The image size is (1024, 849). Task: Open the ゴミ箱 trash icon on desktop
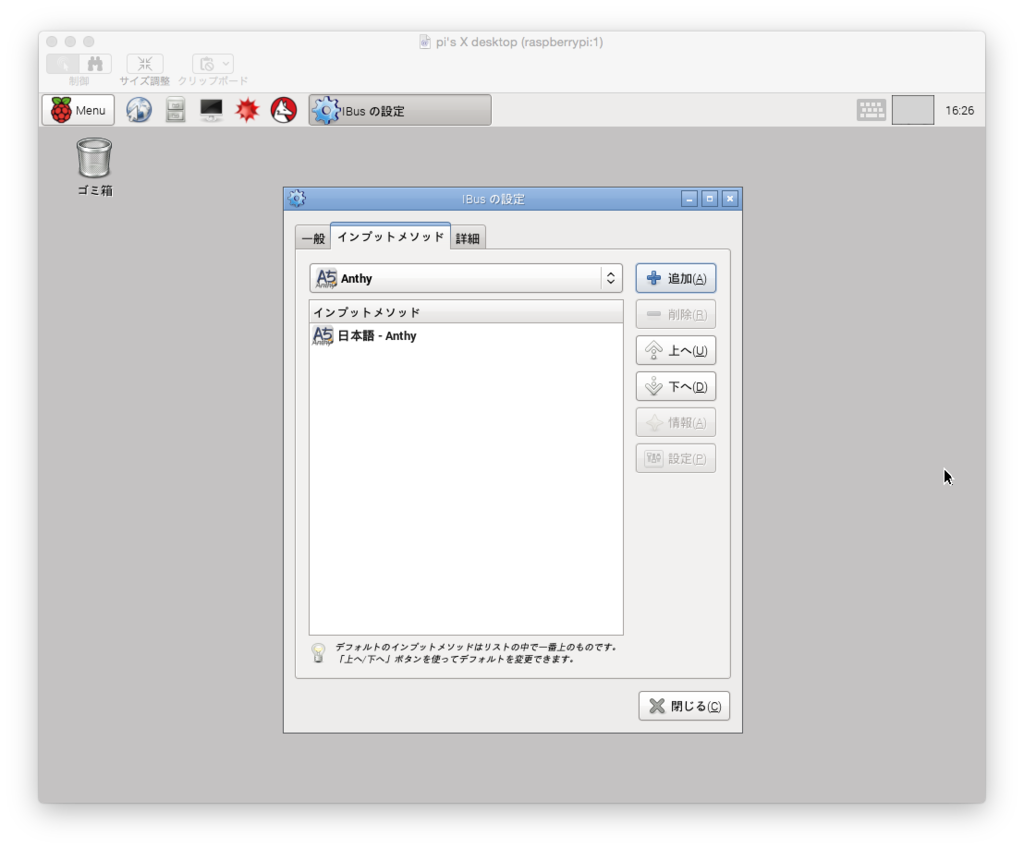pyautogui.click(x=95, y=167)
